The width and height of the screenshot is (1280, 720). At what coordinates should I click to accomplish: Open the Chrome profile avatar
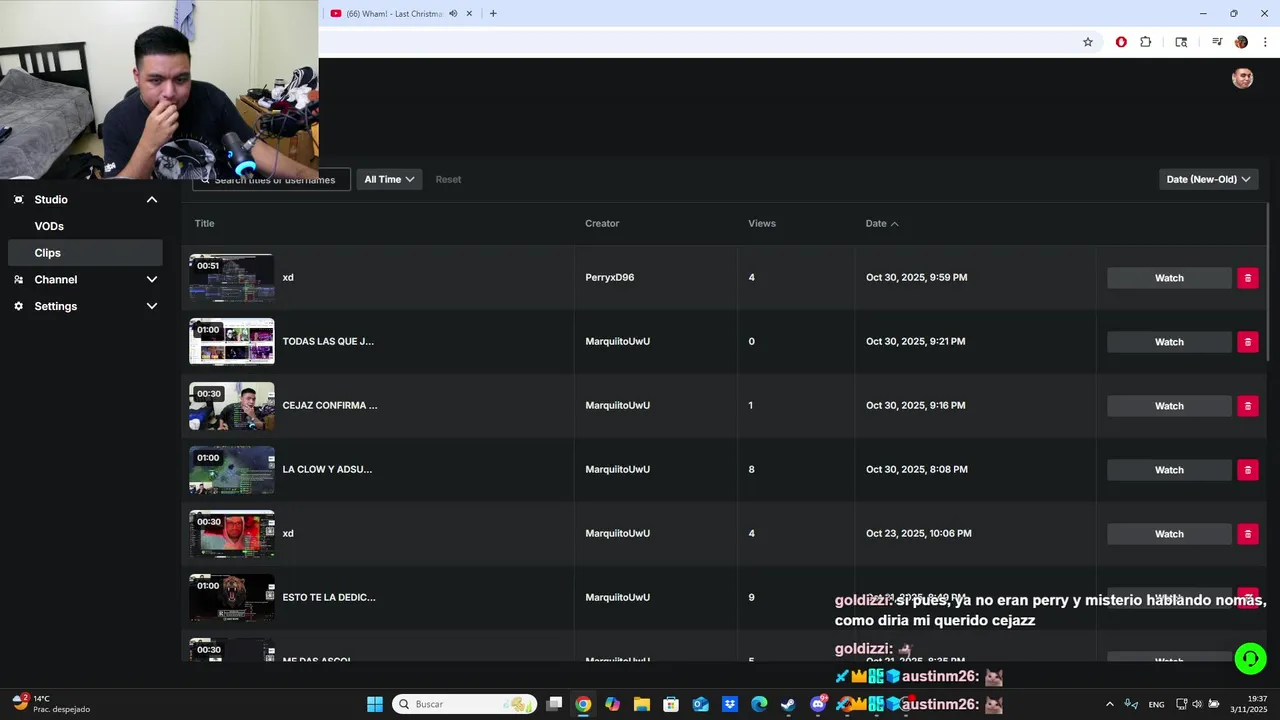[x=1241, y=42]
